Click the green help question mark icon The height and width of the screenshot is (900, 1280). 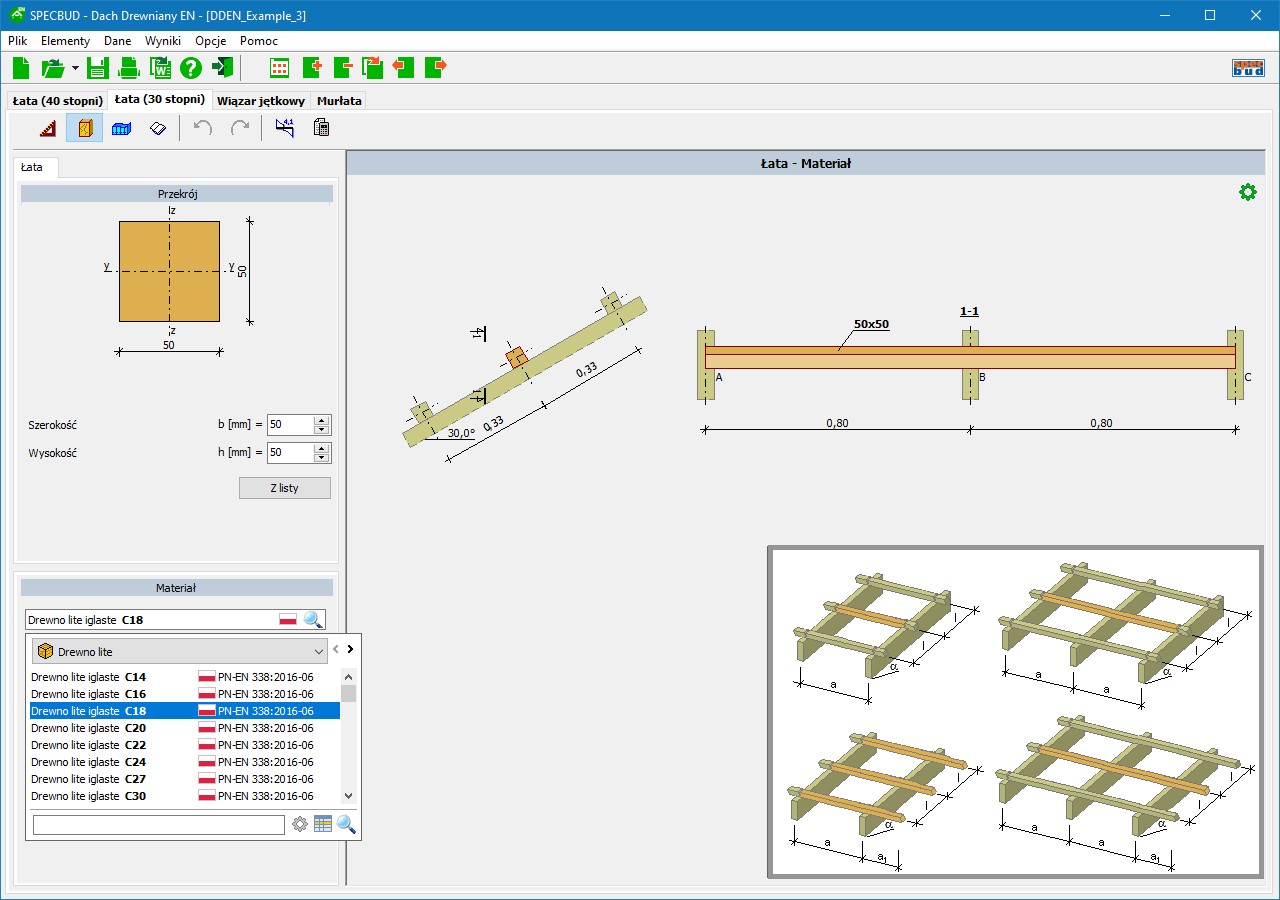(191, 68)
